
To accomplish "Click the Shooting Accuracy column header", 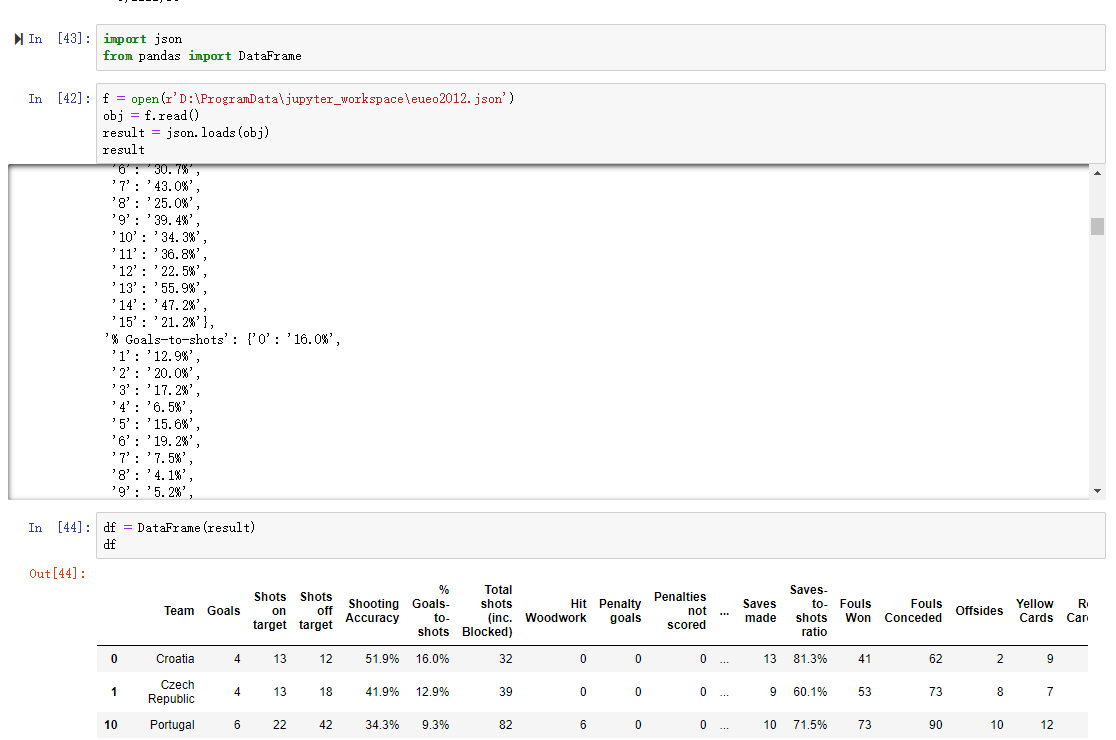I will click(x=372, y=611).
